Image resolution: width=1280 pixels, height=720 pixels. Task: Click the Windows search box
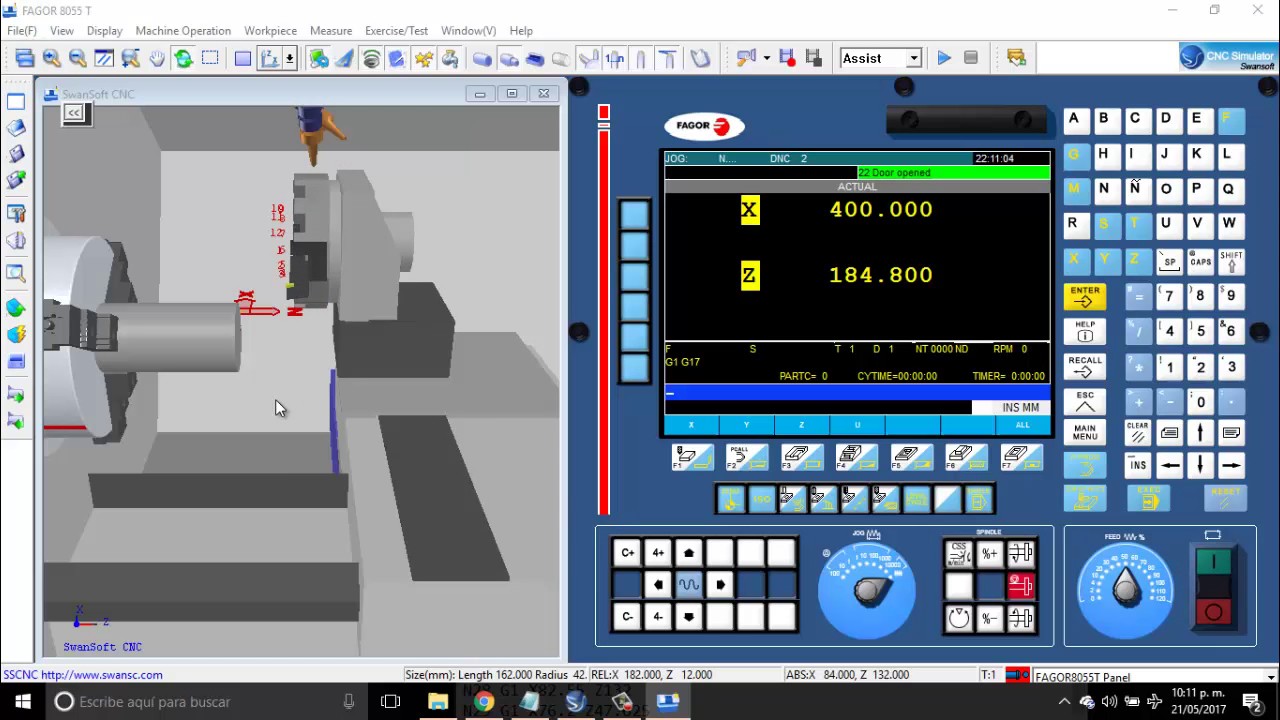click(205, 702)
